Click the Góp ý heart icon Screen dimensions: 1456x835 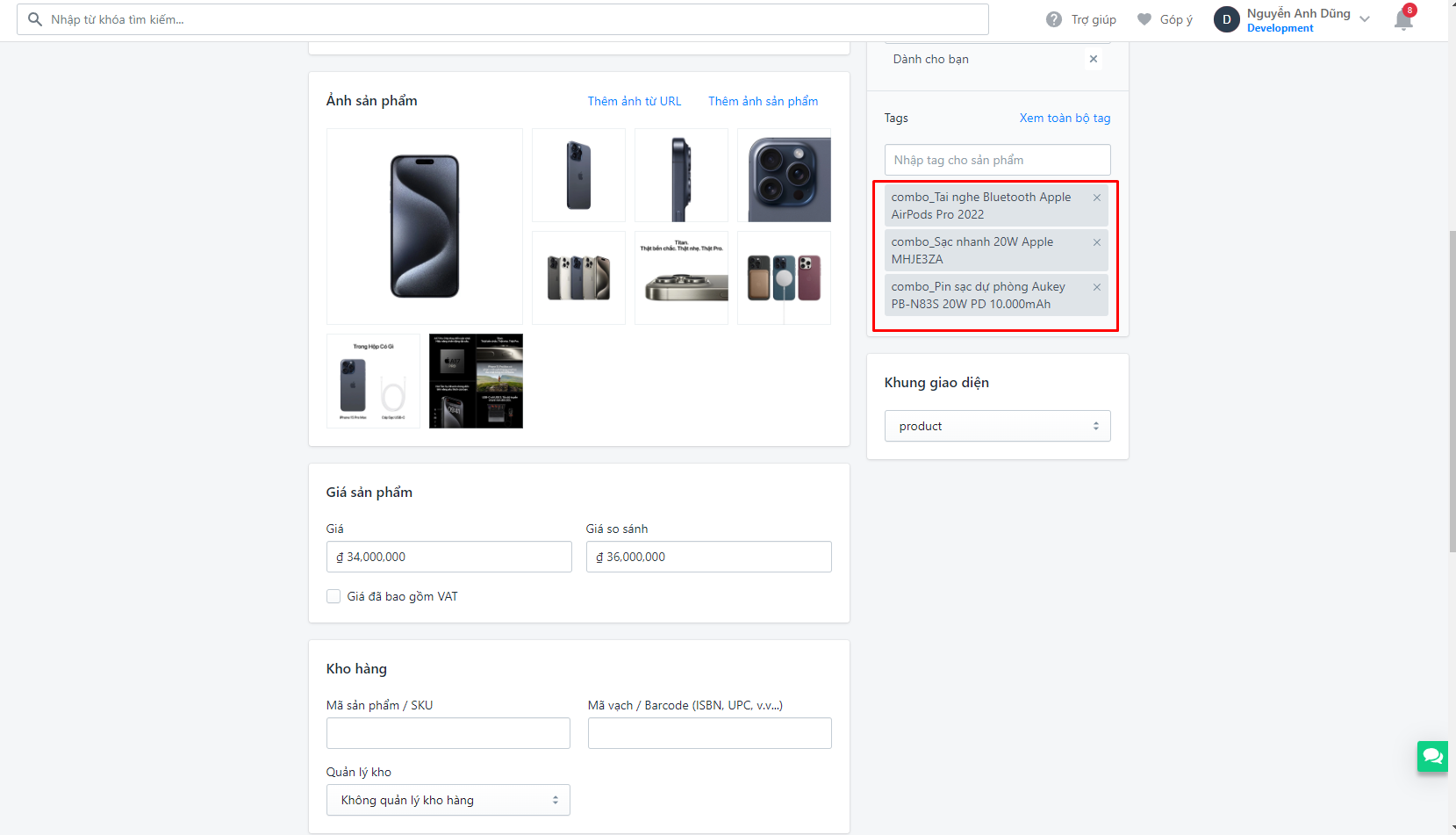point(1144,19)
